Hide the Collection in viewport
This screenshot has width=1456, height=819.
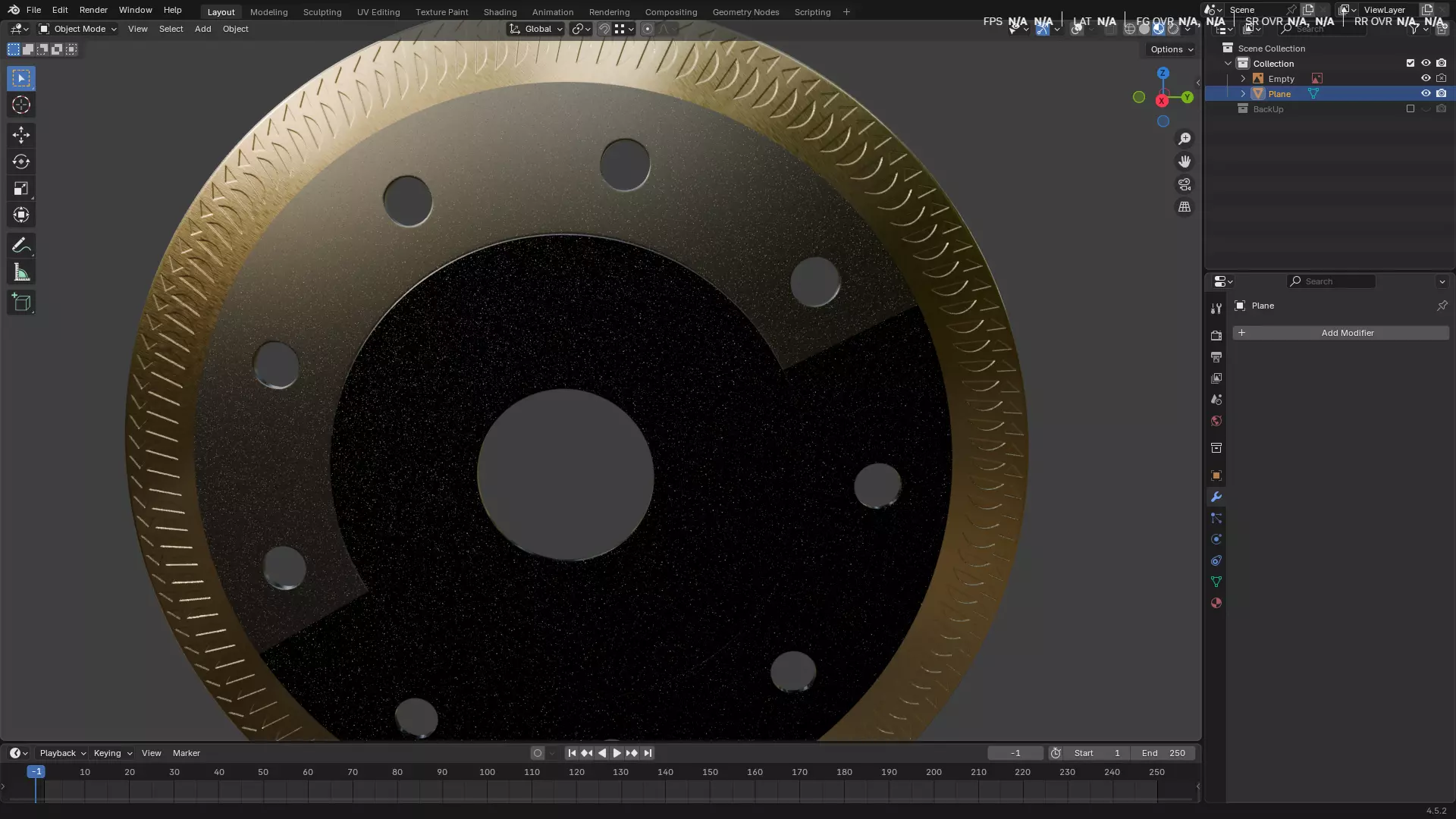pyautogui.click(x=1426, y=64)
